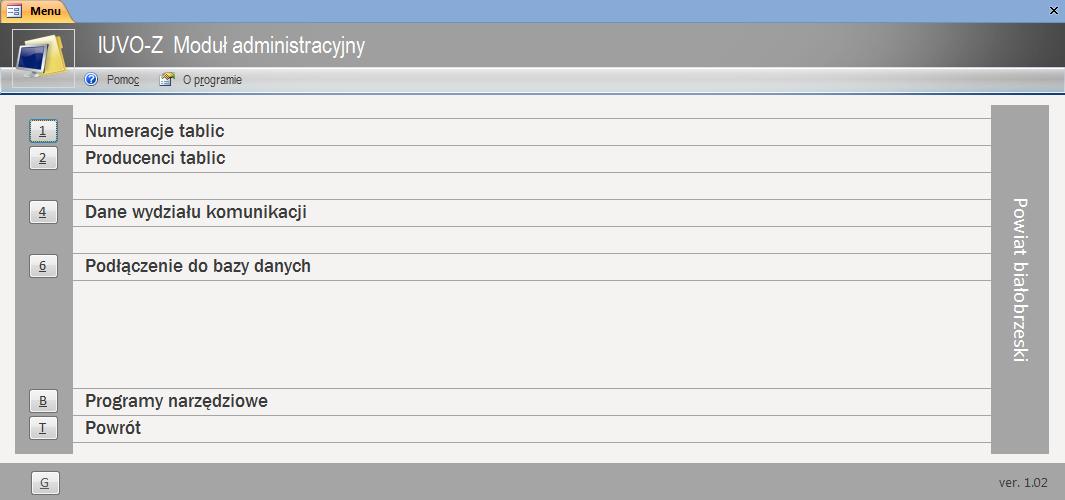
Task: Click the vertical Powiat białobrzeski label
Action: (x=1020, y=279)
